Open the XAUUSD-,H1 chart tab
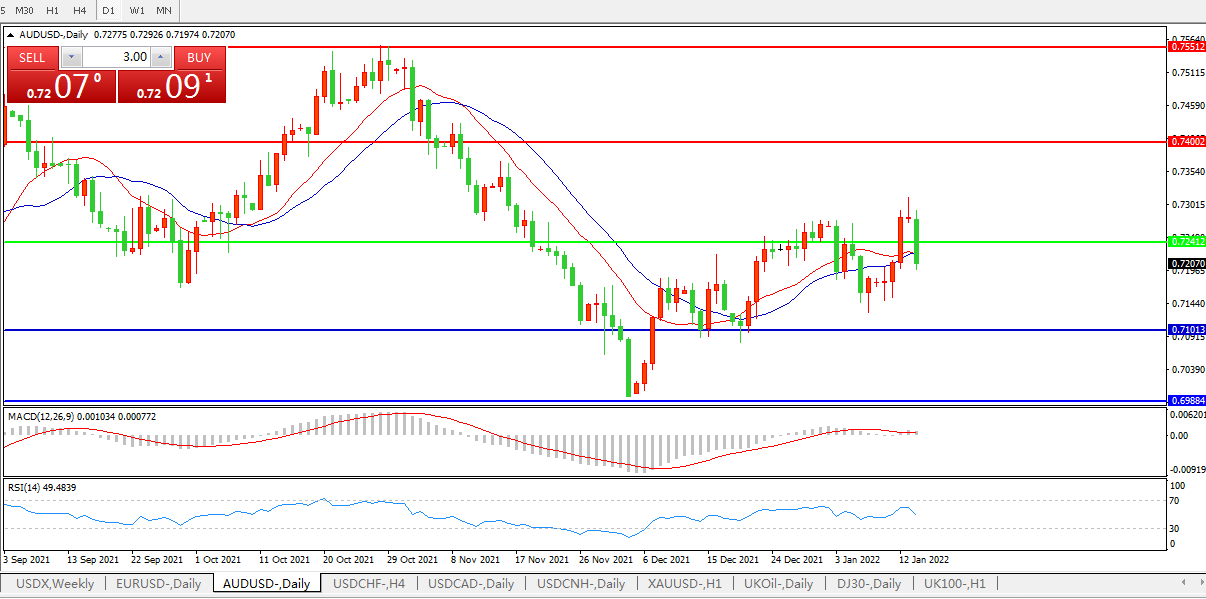The image size is (1206, 599). point(683,584)
